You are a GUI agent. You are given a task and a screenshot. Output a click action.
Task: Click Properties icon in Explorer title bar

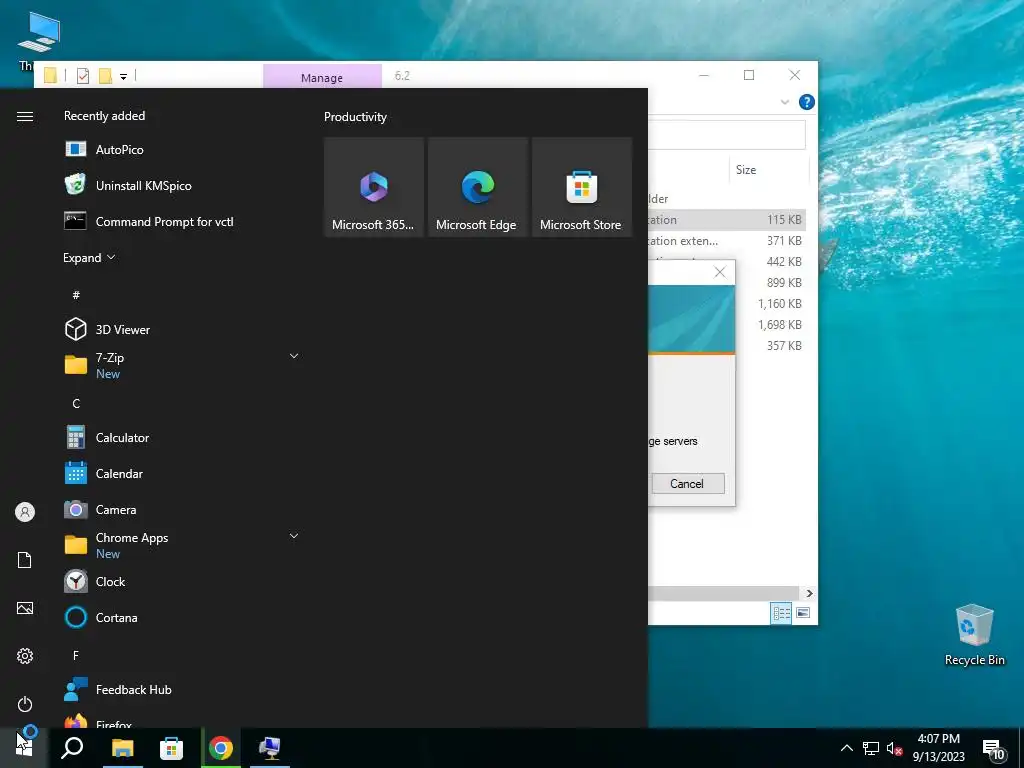[83, 76]
